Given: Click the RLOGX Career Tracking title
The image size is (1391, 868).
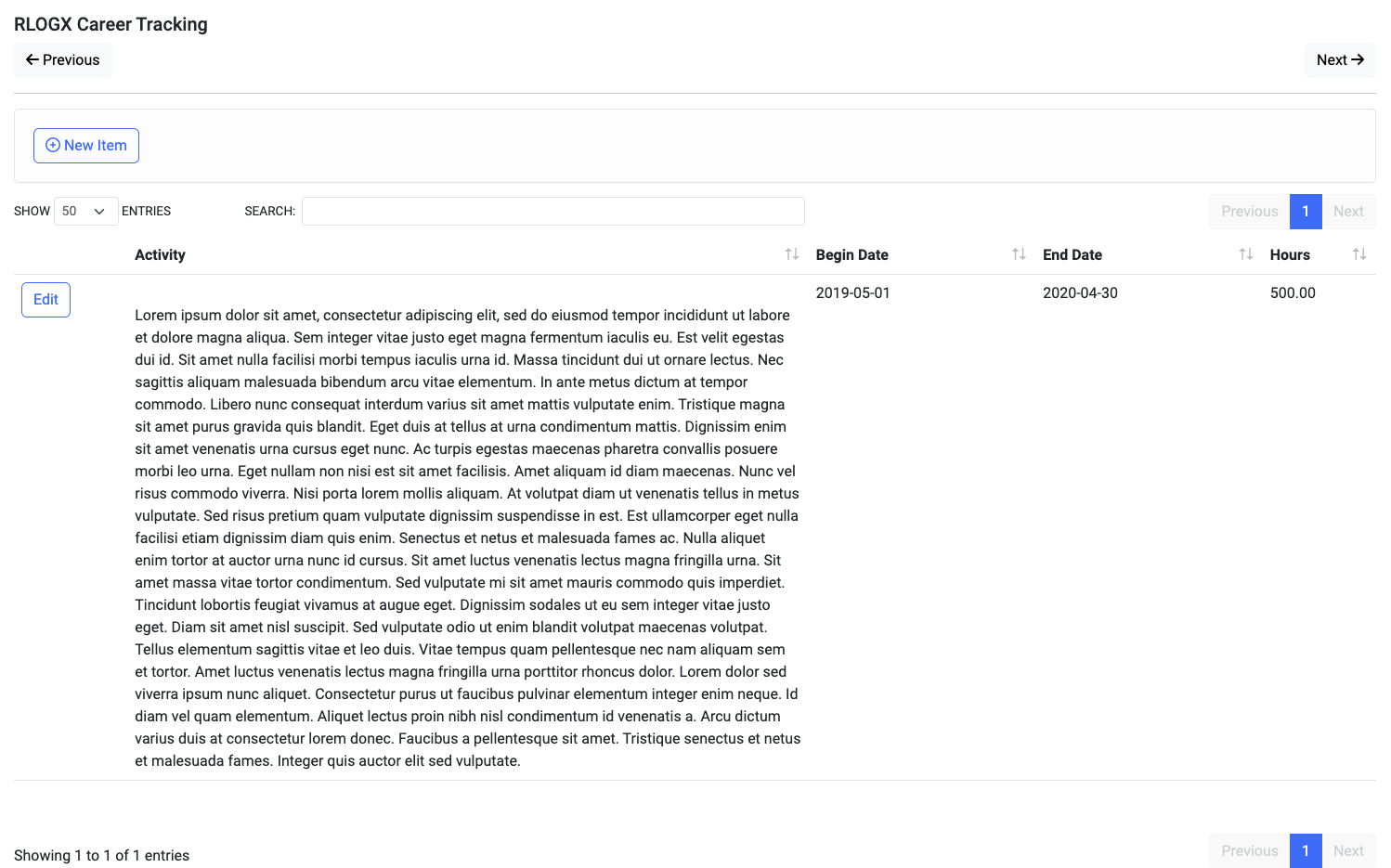Looking at the screenshot, I should pyautogui.click(x=110, y=25).
